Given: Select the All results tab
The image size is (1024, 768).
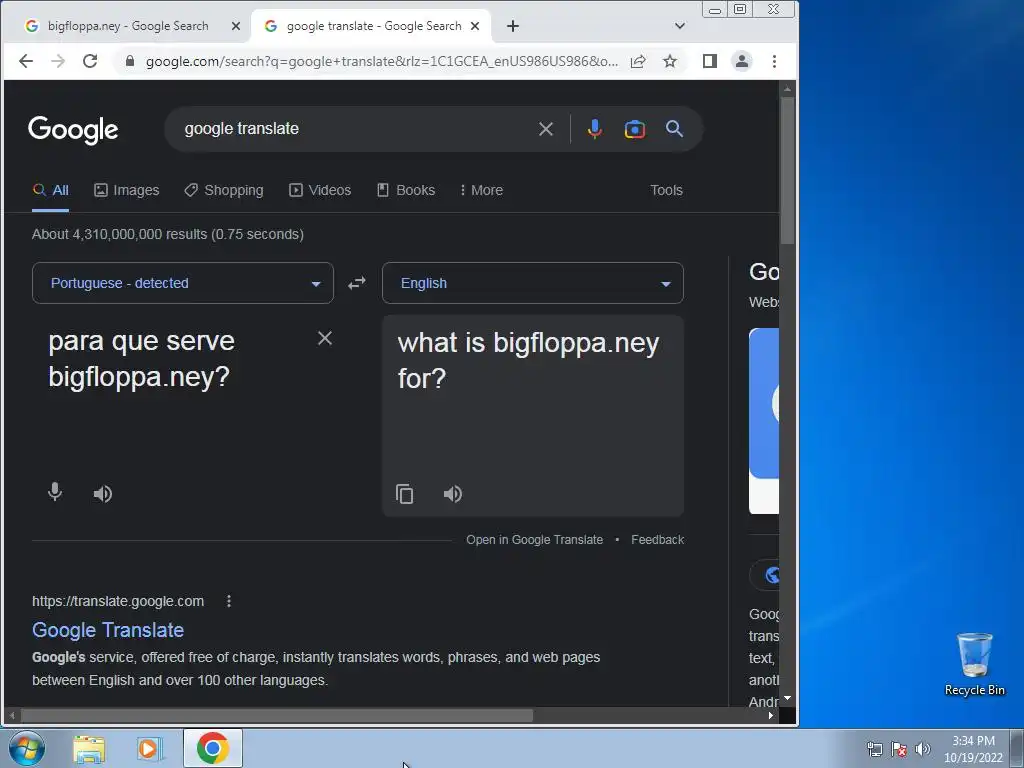Looking at the screenshot, I should tap(50, 190).
